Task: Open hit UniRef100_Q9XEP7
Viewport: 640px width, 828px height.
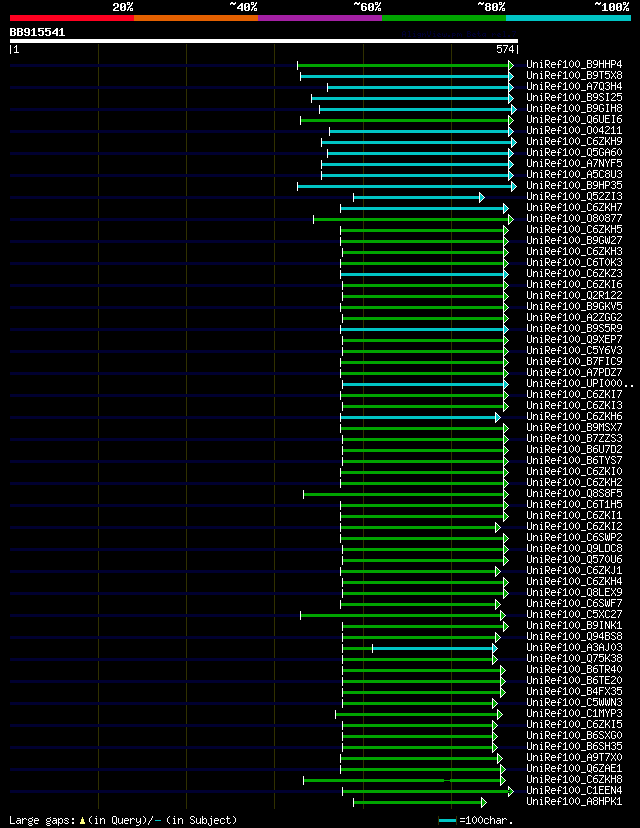Action: (574, 340)
